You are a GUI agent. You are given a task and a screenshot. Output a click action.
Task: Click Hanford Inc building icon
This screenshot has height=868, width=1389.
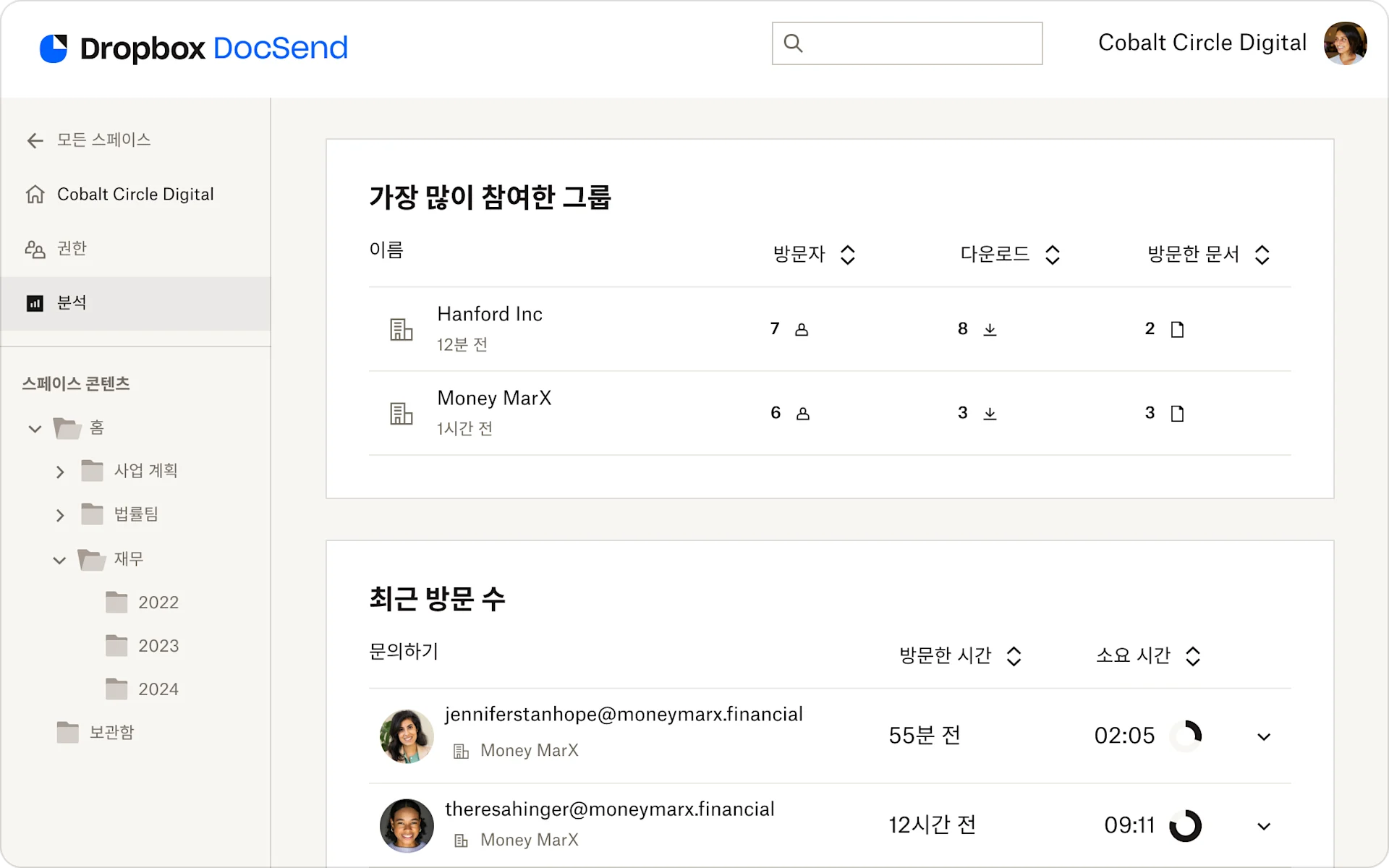(402, 330)
